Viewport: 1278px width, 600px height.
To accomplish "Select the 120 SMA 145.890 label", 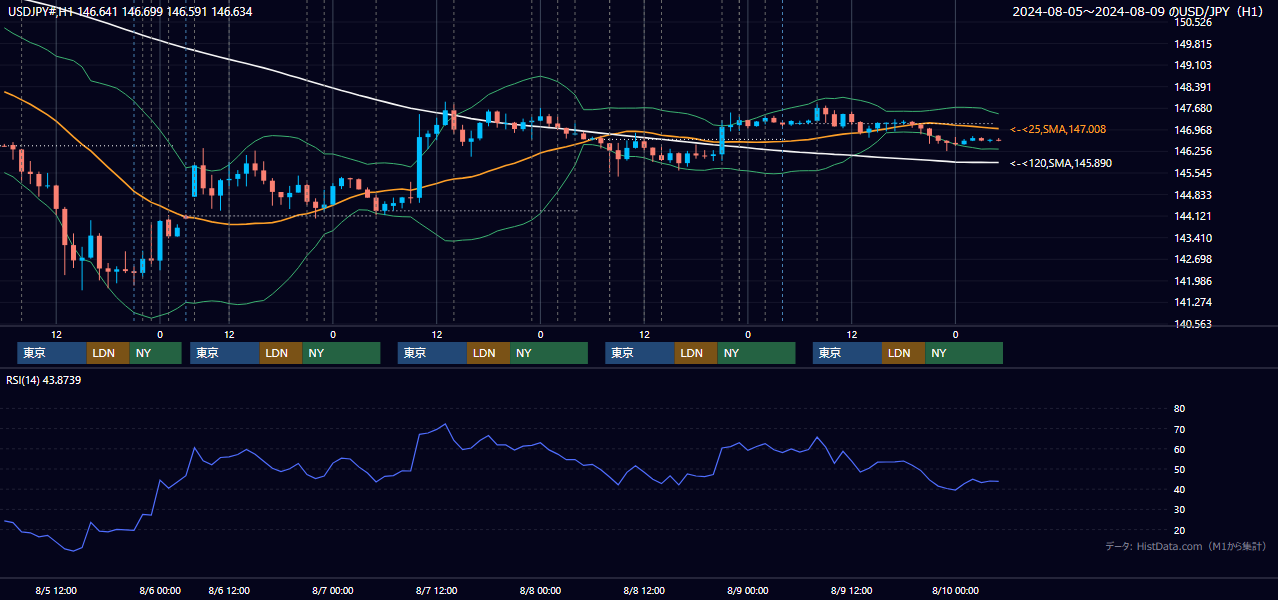I will [x=1061, y=163].
